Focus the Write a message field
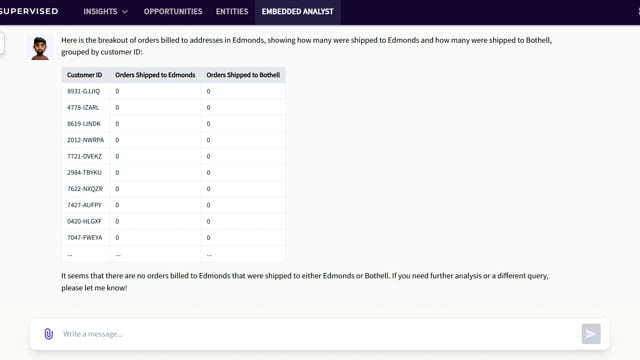The width and height of the screenshot is (640, 360). point(320,334)
